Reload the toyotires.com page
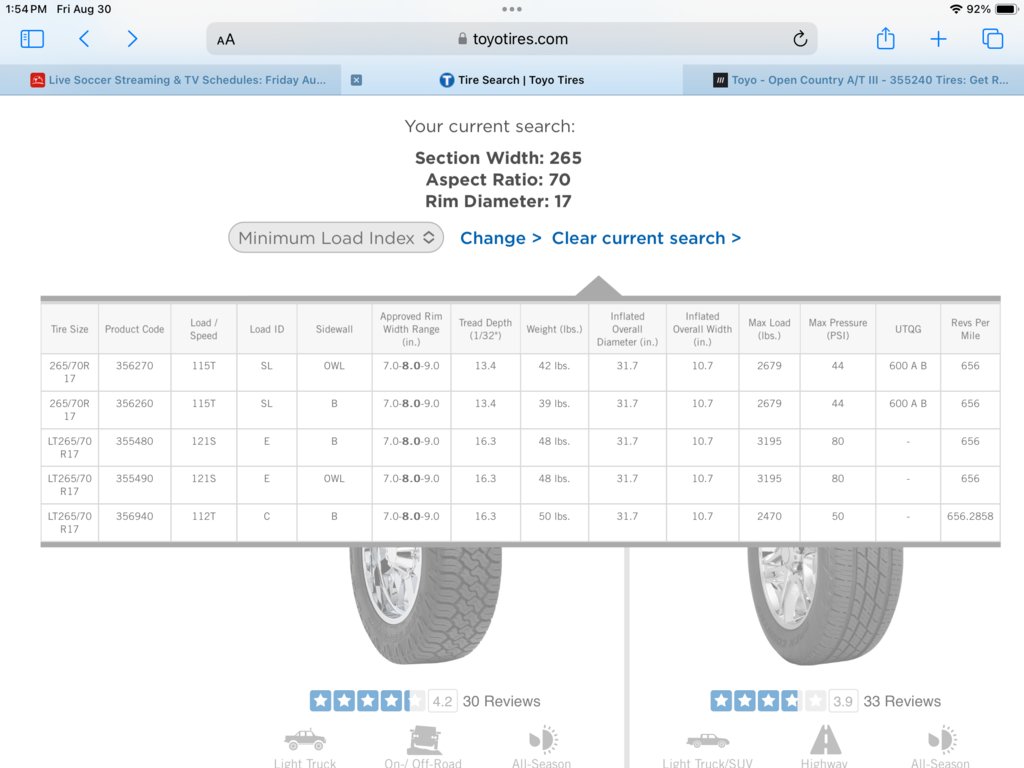 click(800, 39)
